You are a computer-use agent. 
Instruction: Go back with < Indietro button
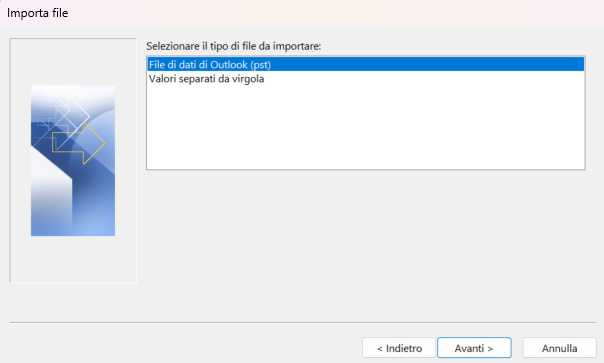(x=399, y=348)
